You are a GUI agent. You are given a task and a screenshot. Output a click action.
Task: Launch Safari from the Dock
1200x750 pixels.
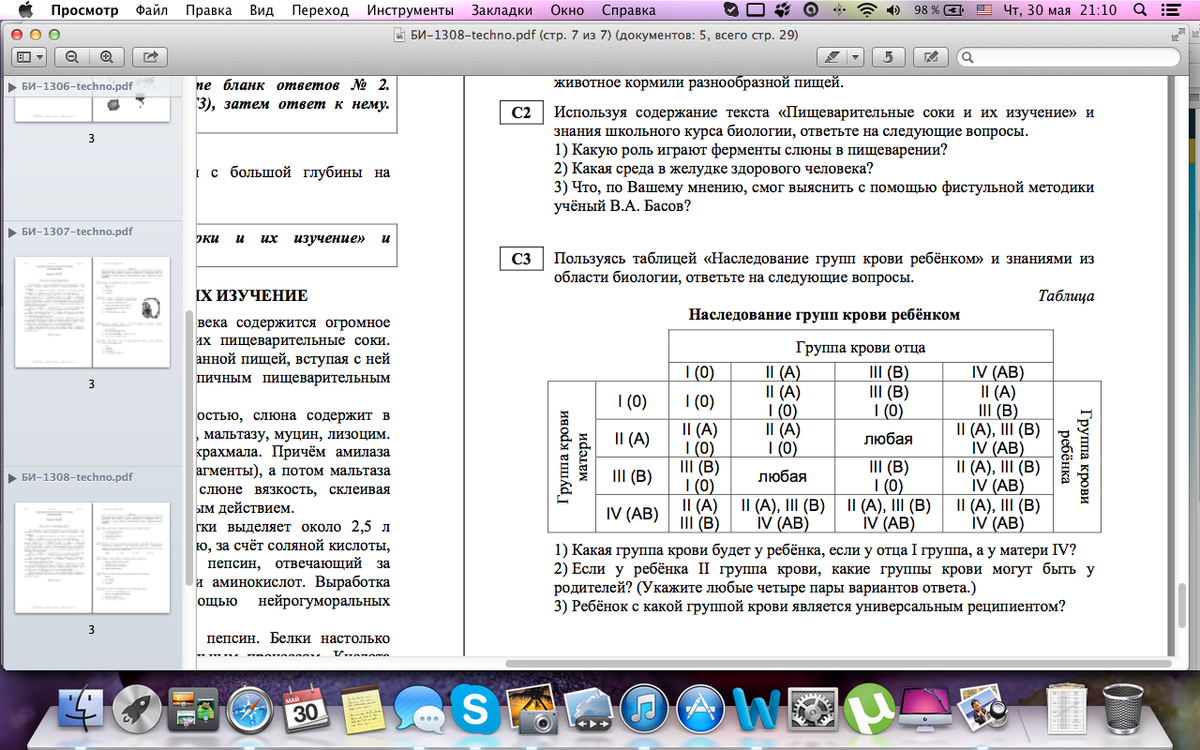248,709
